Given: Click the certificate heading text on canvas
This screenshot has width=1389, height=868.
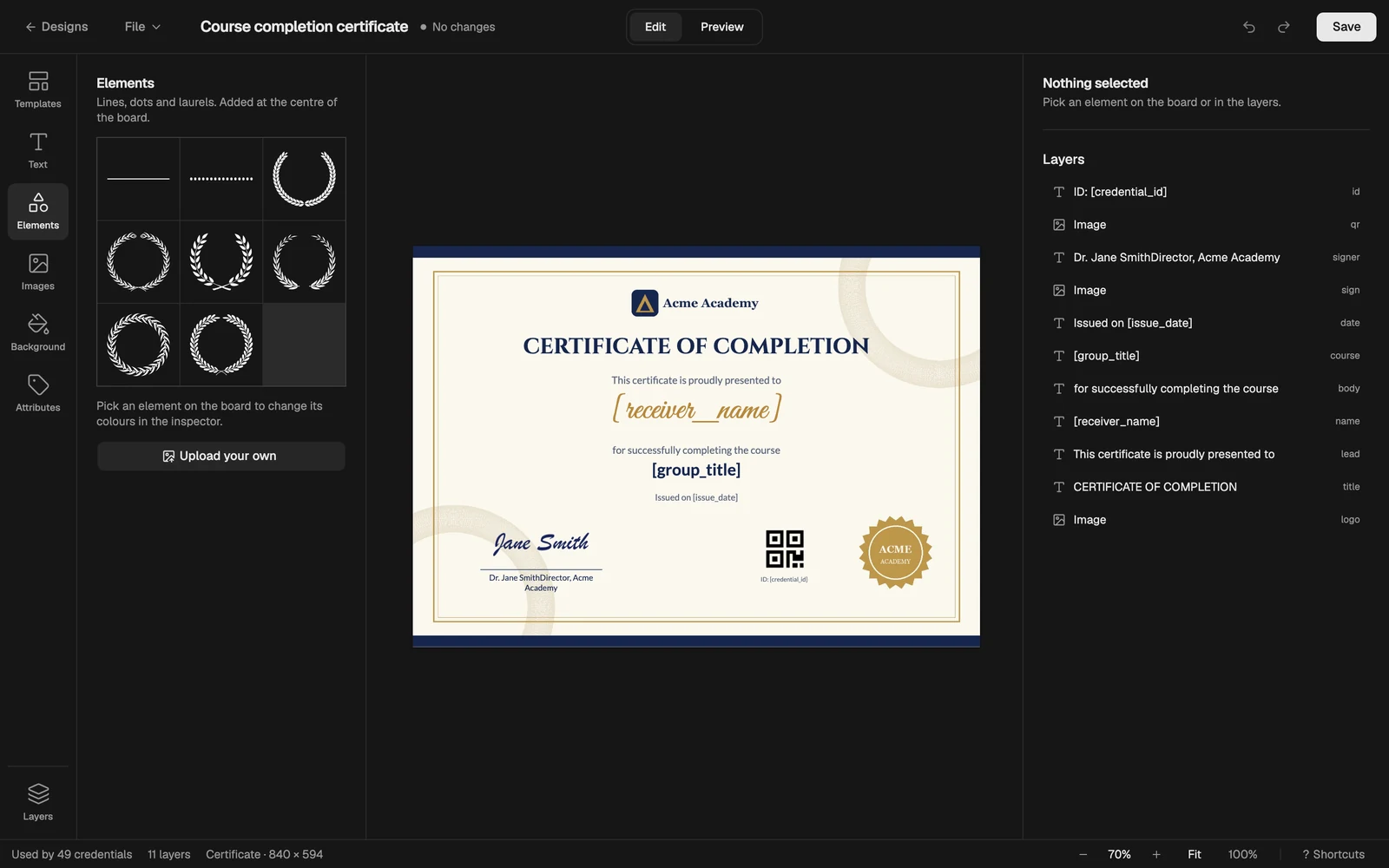Looking at the screenshot, I should pyautogui.click(x=696, y=346).
